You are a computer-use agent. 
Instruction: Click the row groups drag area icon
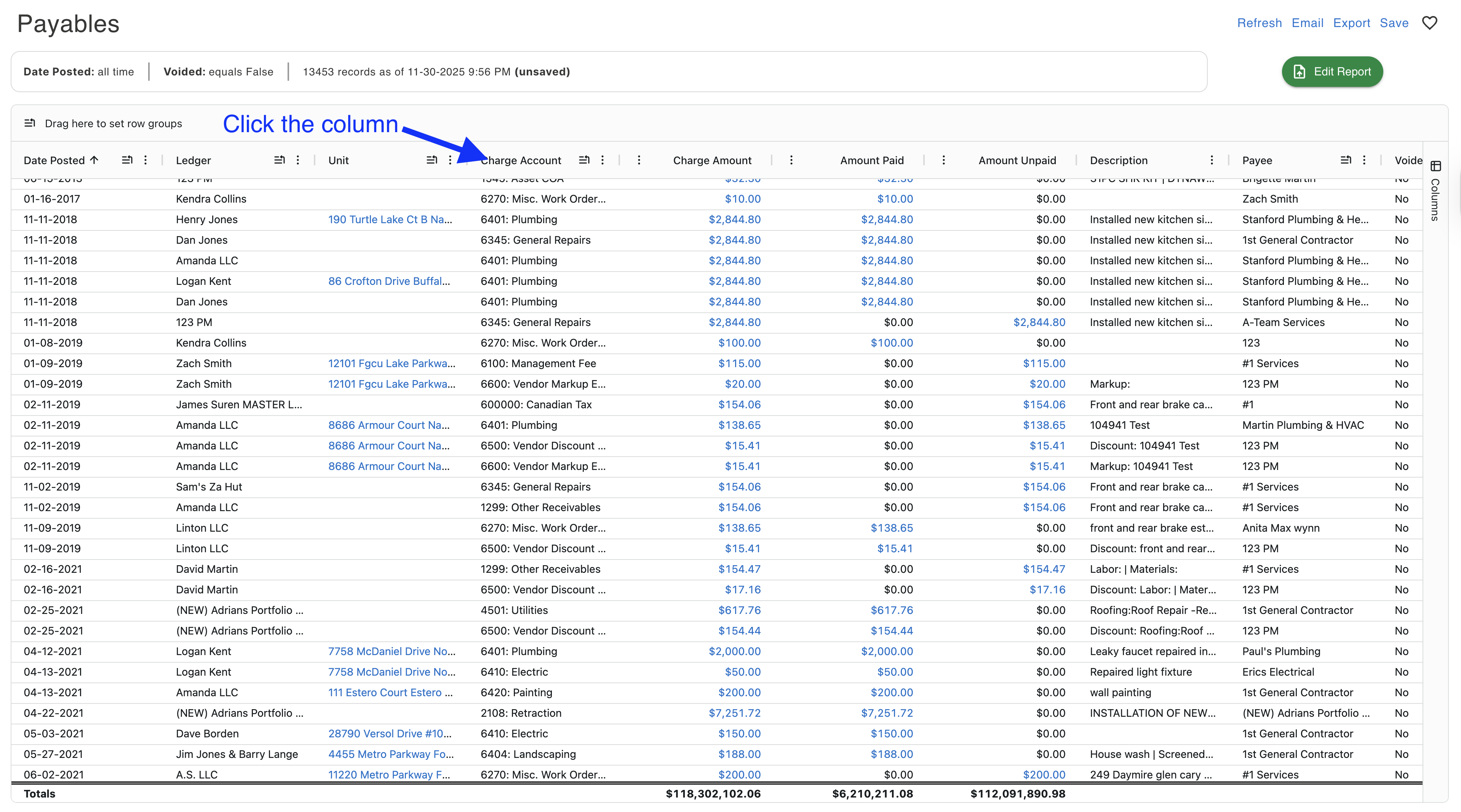[x=30, y=123]
